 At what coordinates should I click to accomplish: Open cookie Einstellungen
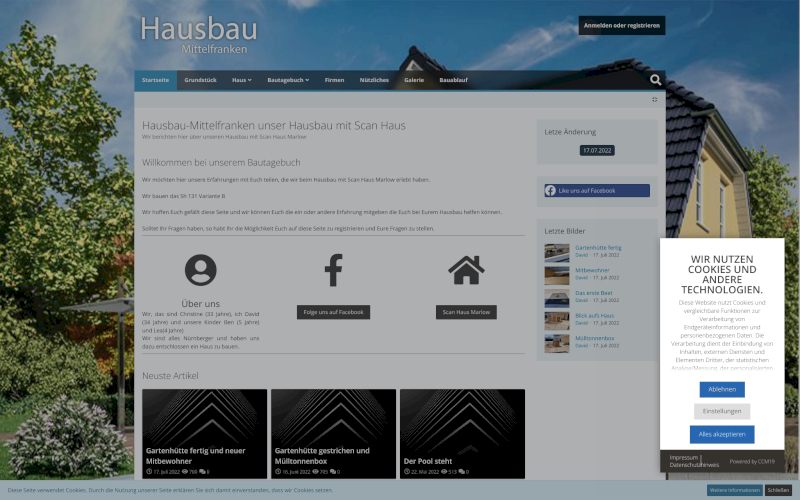(x=722, y=411)
